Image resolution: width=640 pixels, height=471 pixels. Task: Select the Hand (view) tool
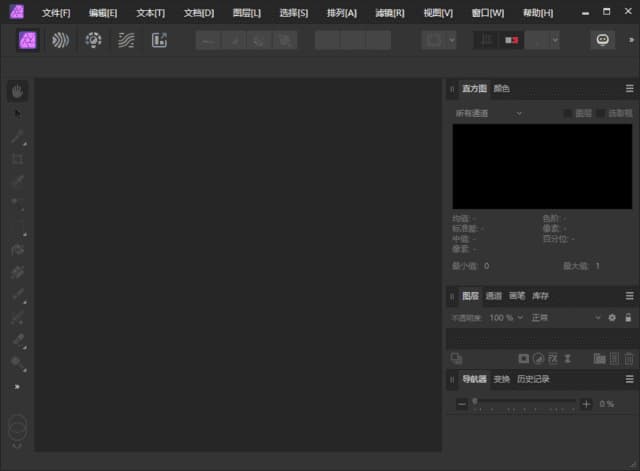pyautogui.click(x=18, y=92)
